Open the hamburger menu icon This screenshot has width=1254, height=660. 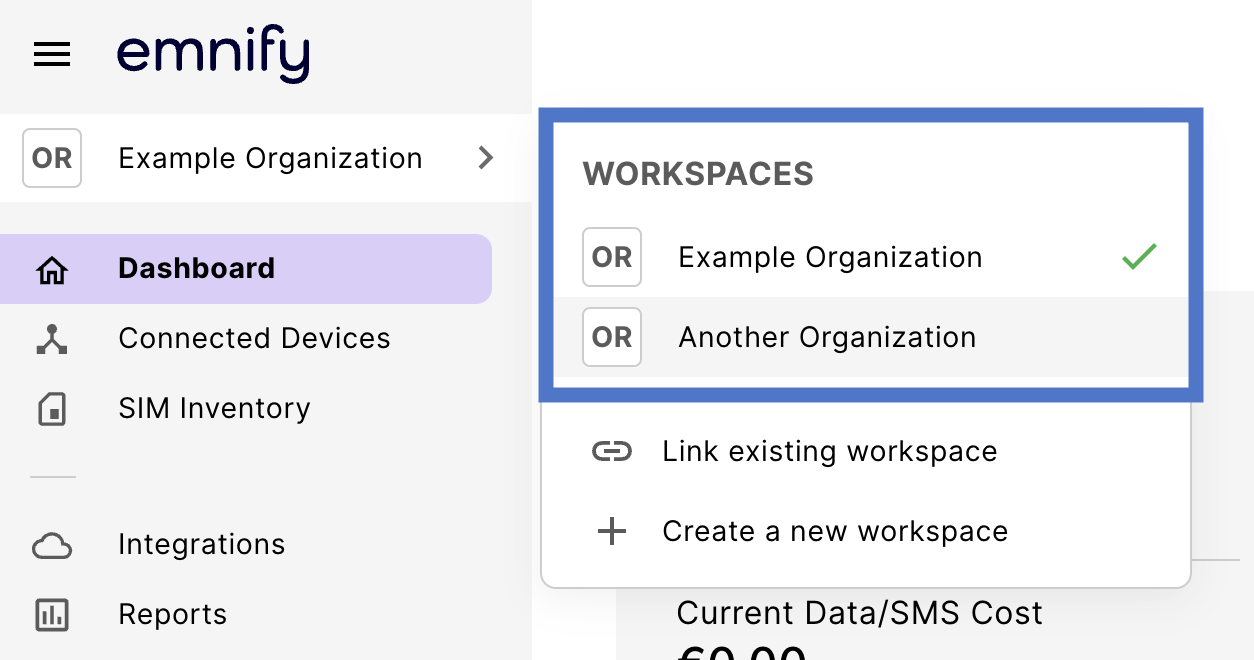(52, 54)
